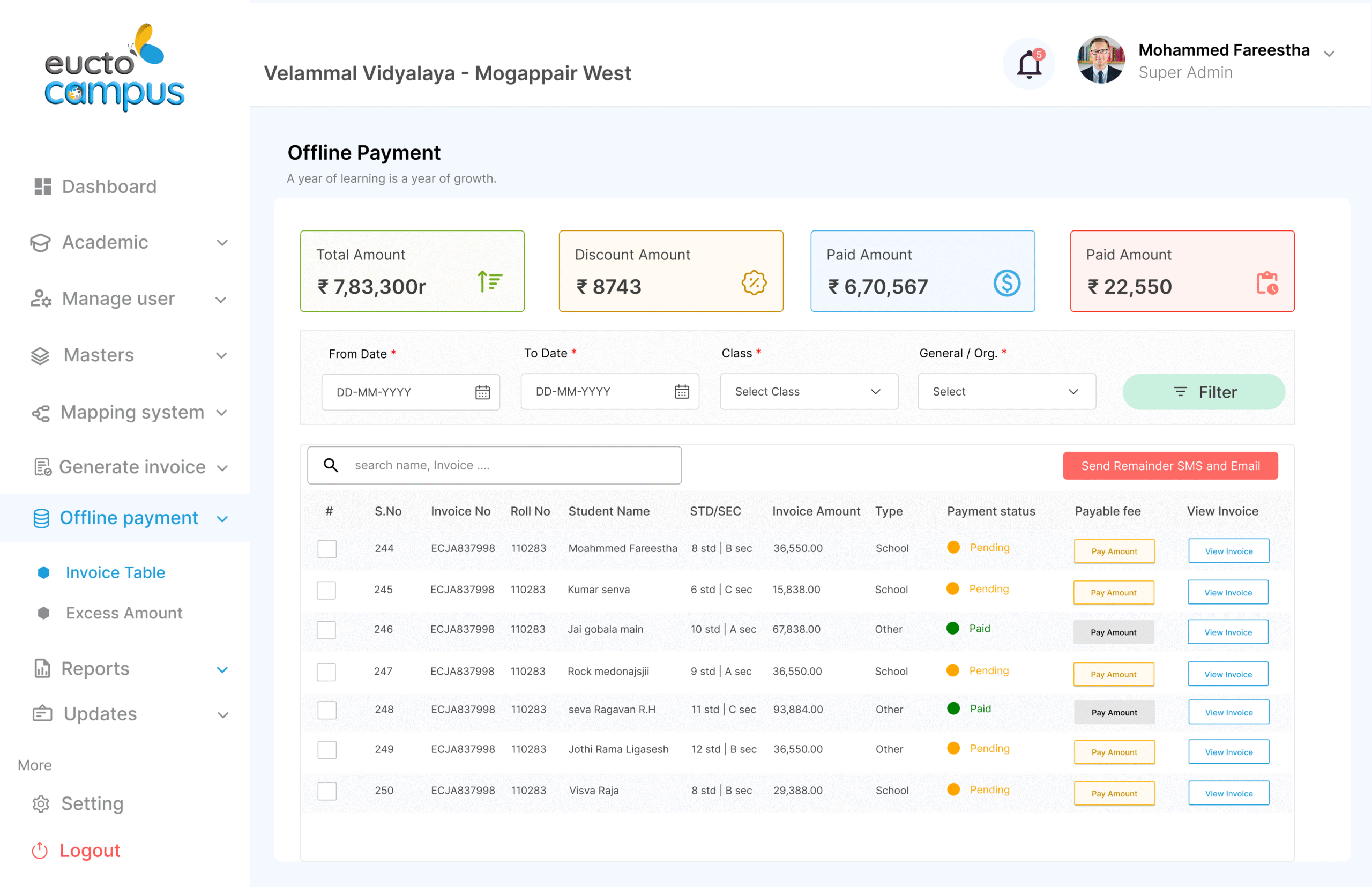Expand the Mapping system chevron
The width and height of the screenshot is (1372, 887).
click(x=221, y=413)
